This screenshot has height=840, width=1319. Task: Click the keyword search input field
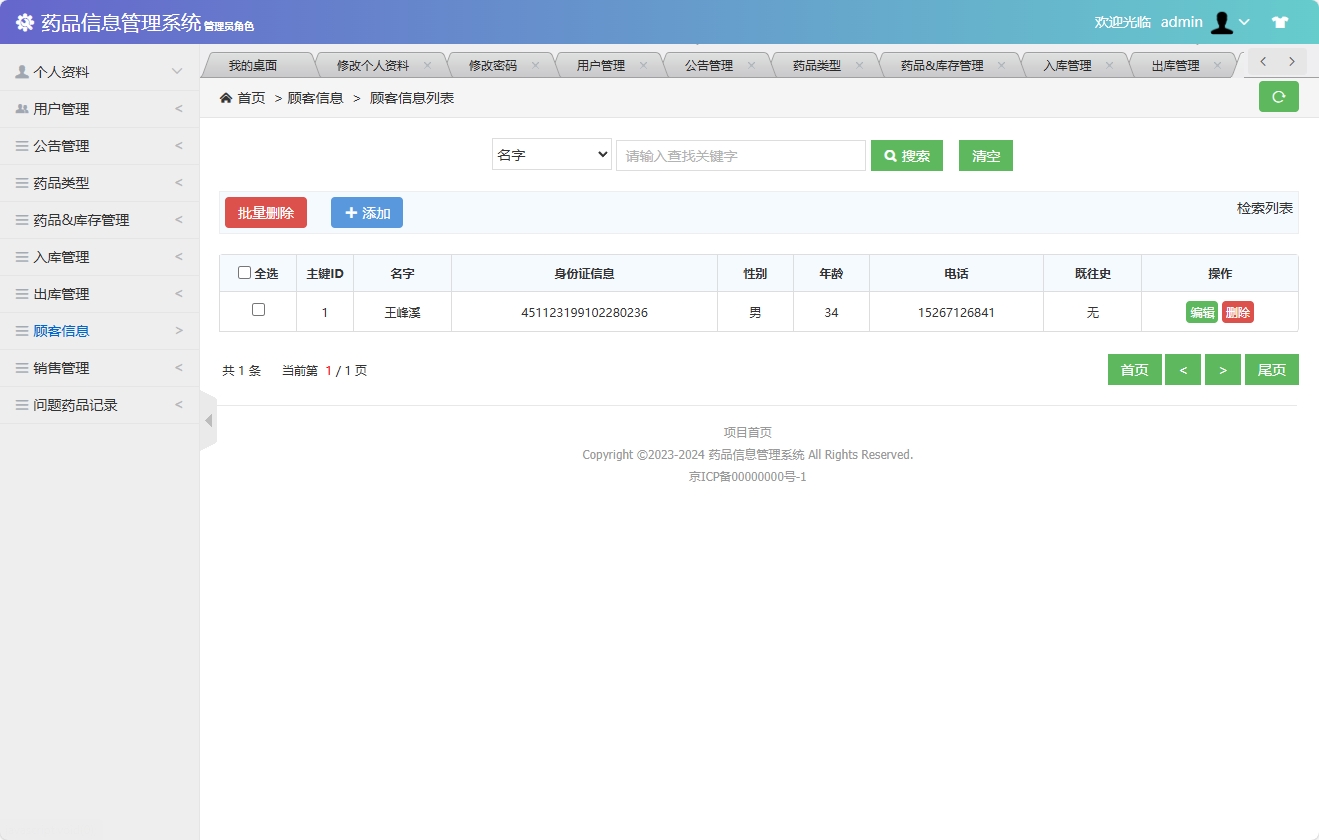740,155
